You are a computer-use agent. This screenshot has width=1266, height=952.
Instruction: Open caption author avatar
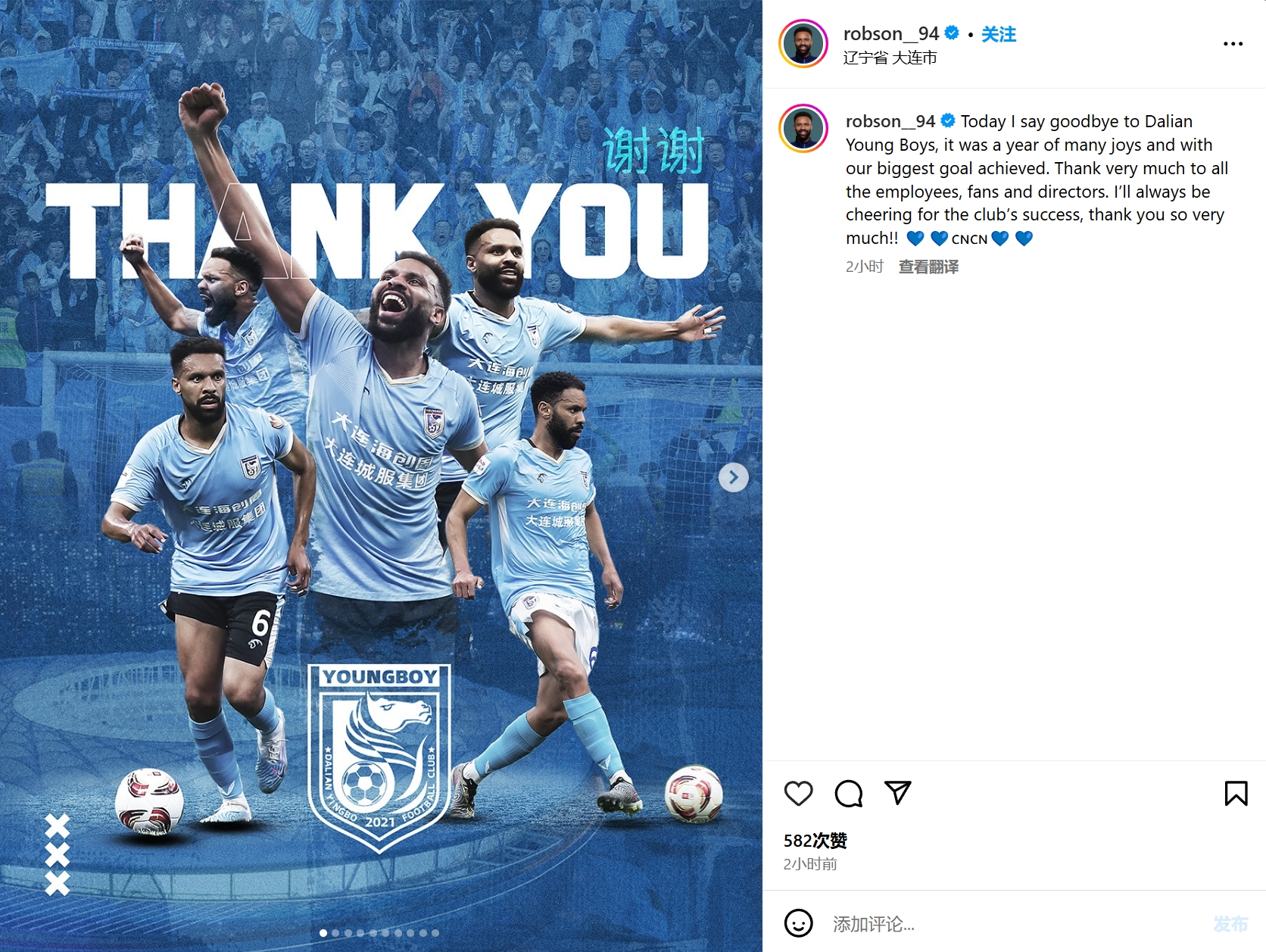pyautogui.click(x=803, y=129)
